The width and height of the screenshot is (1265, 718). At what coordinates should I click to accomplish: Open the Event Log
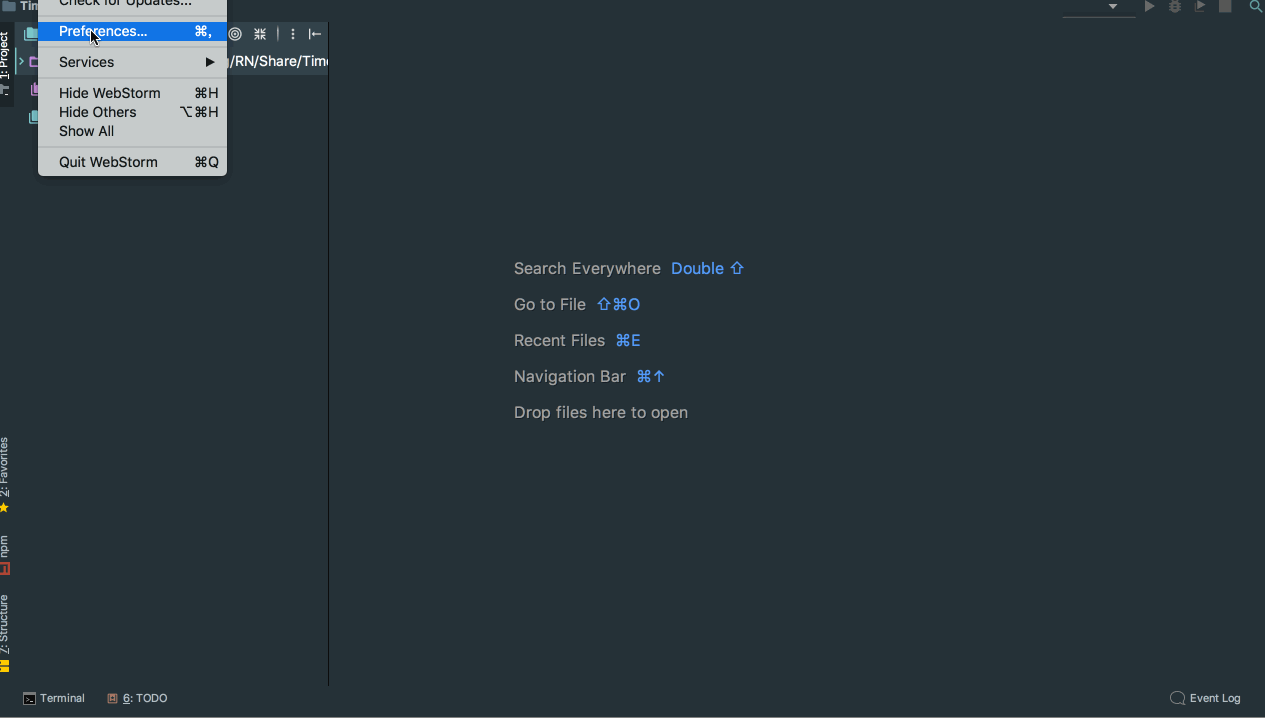(1205, 698)
